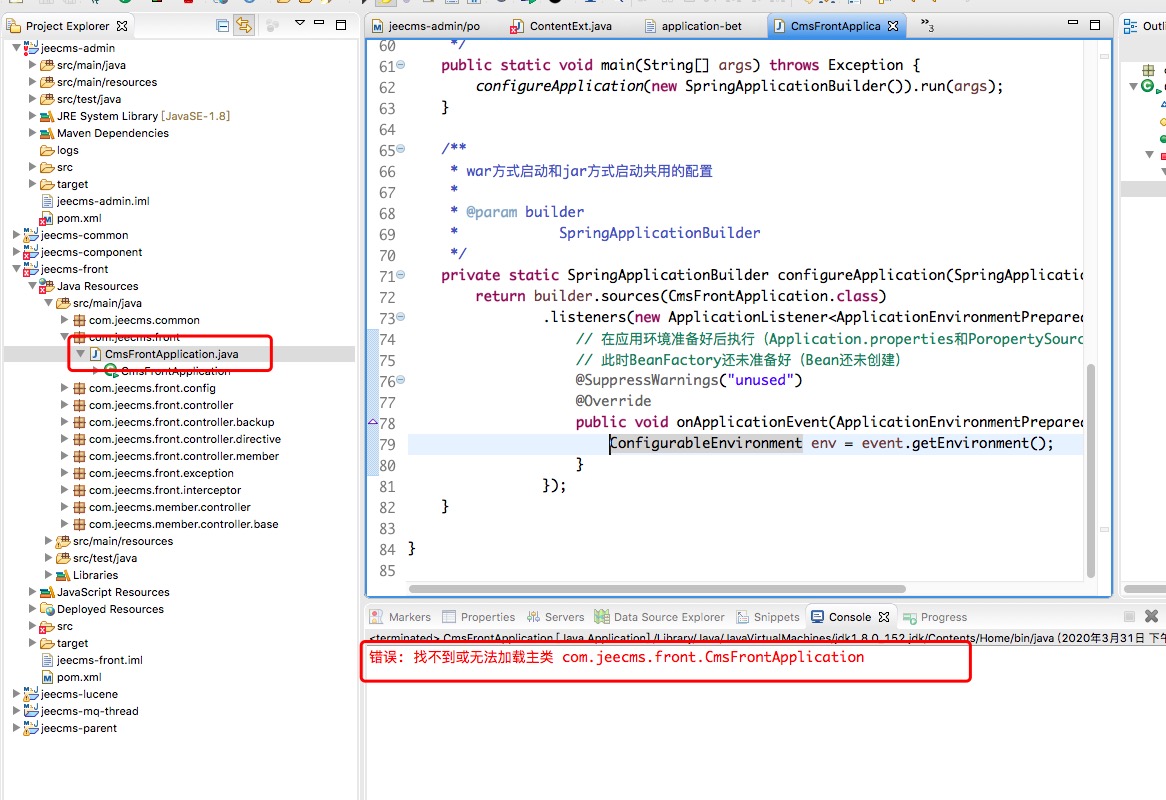
Task: Close the CmsFrontApplication editor tab
Action: (x=893, y=26)
